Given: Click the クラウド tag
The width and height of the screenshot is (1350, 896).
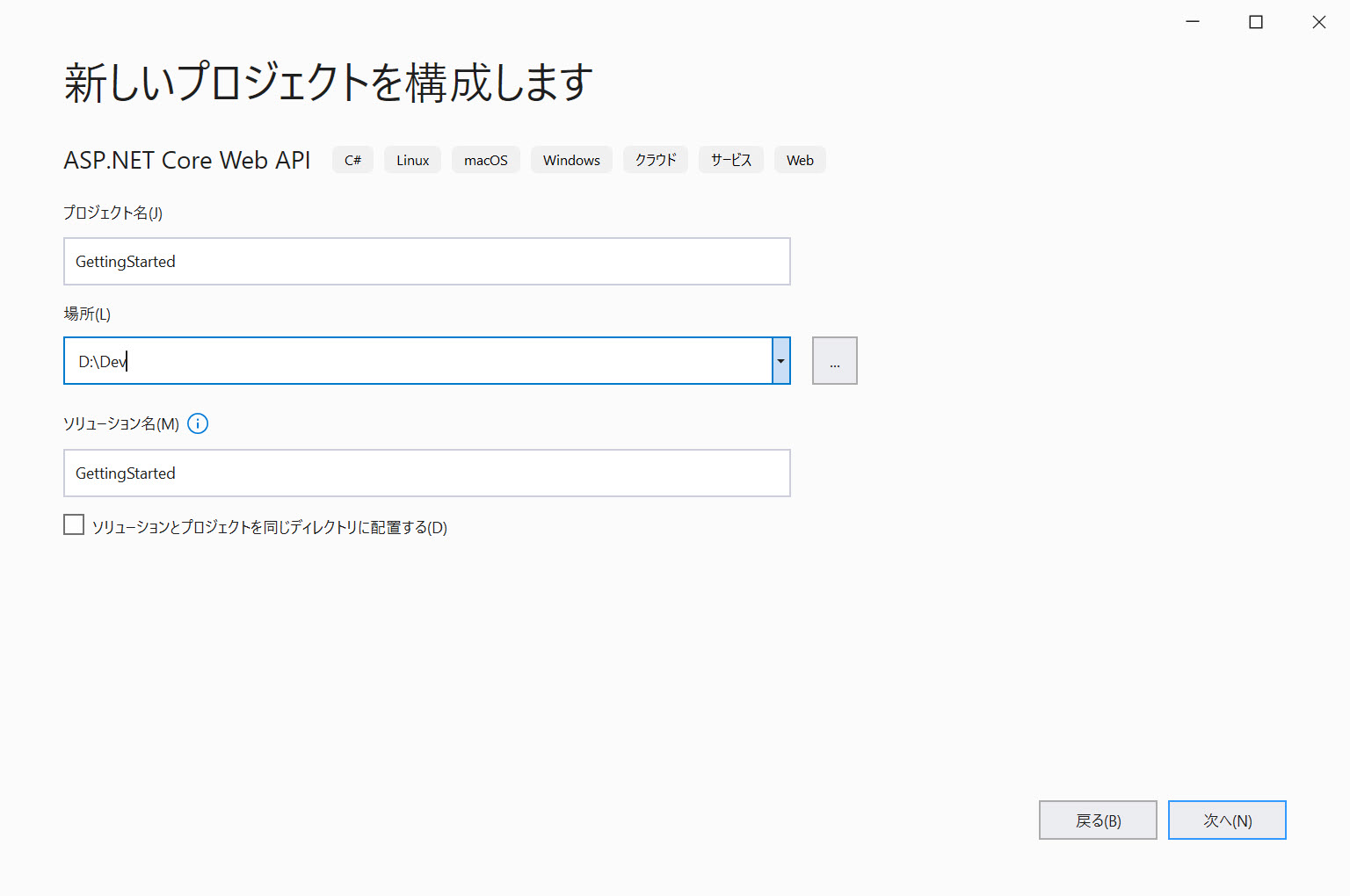Looking at the screenshot, I should click(x=656, y=160).
